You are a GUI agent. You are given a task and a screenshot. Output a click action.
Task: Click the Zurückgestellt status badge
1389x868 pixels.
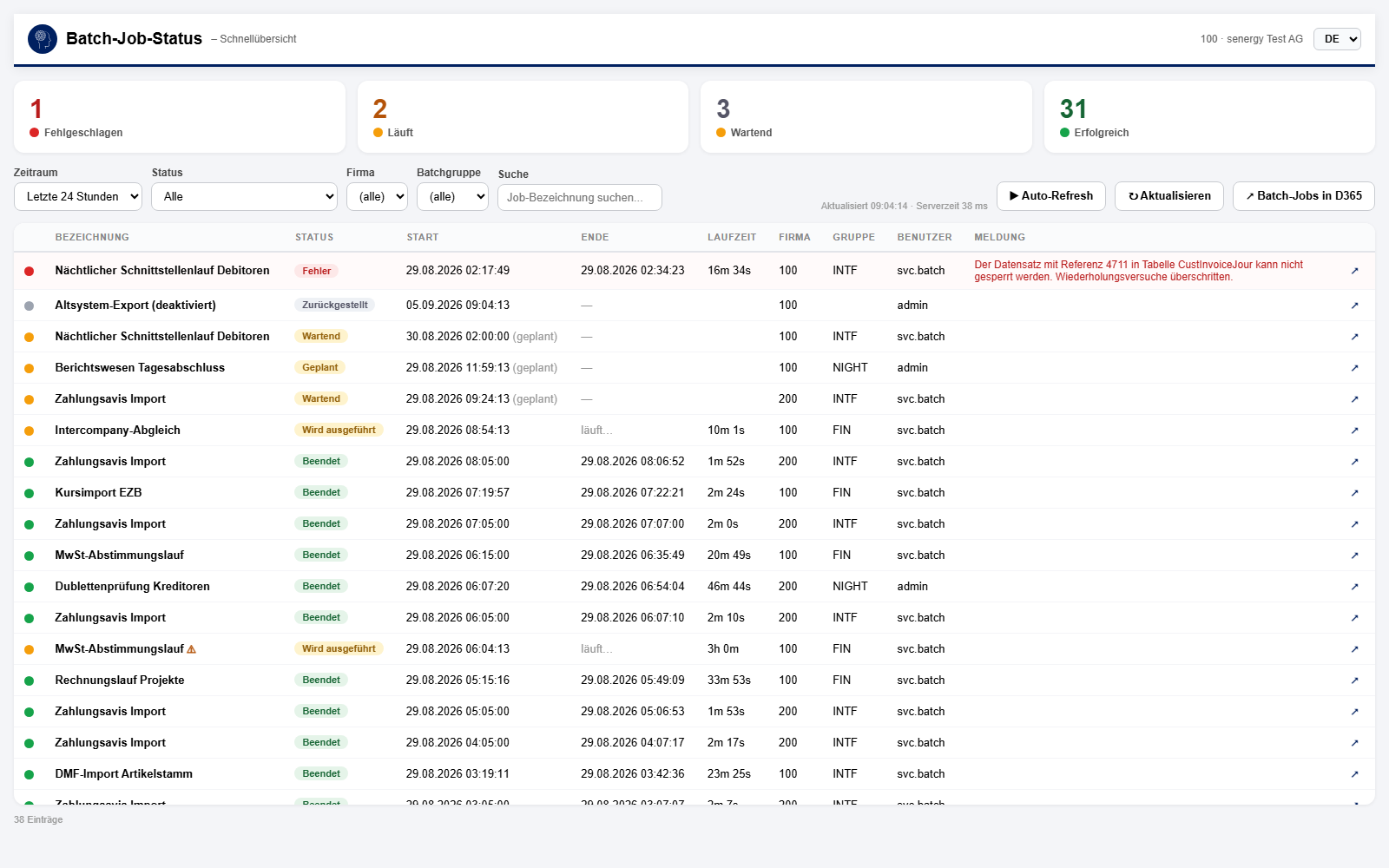coord(335,306)
